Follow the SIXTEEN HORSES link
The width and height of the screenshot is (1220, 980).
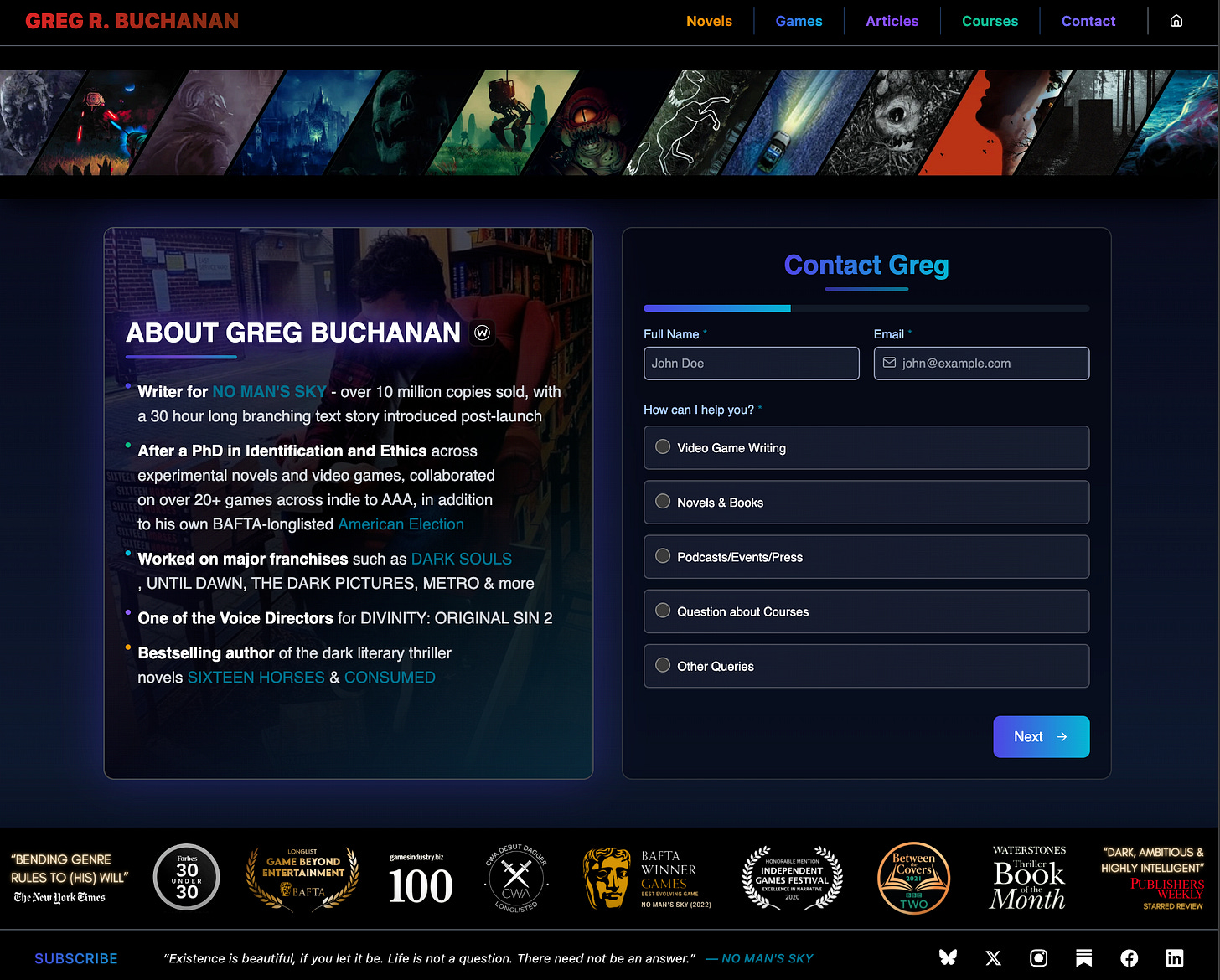(x=256, y=678)
